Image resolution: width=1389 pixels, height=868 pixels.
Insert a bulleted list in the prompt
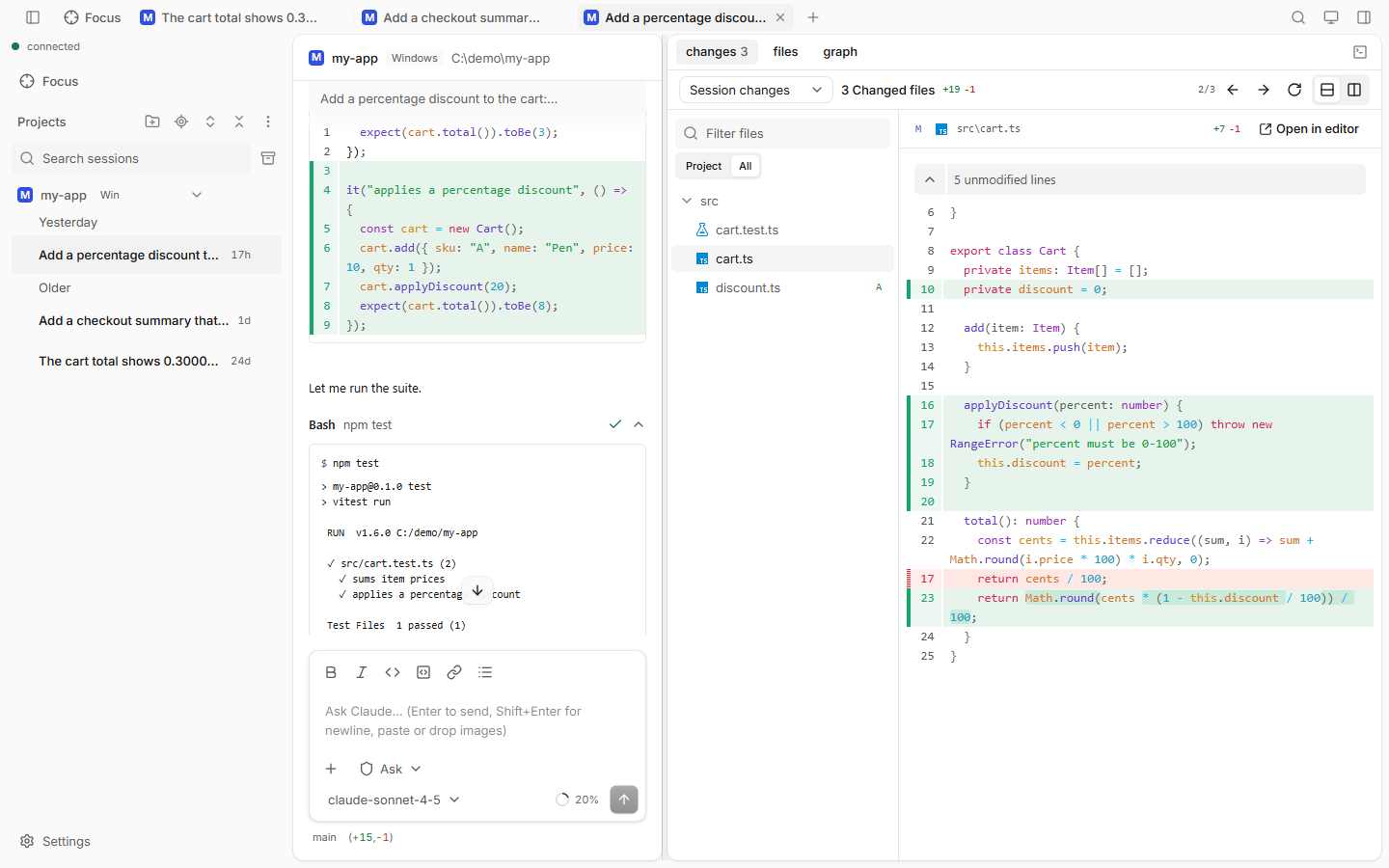point(485,672)
